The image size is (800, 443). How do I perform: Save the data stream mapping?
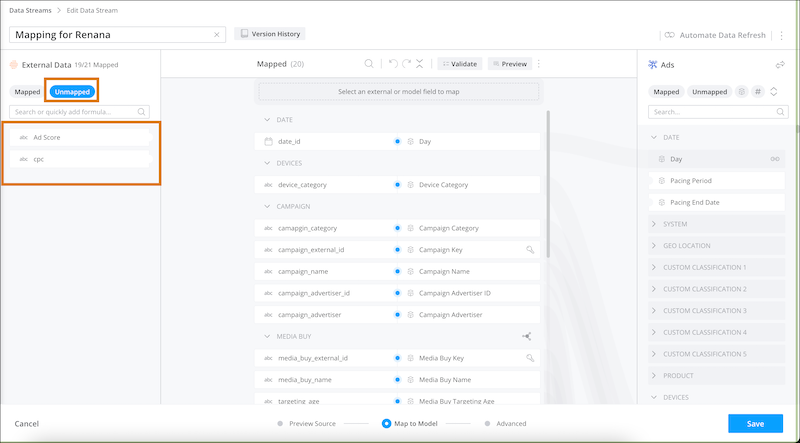(755, 424)
